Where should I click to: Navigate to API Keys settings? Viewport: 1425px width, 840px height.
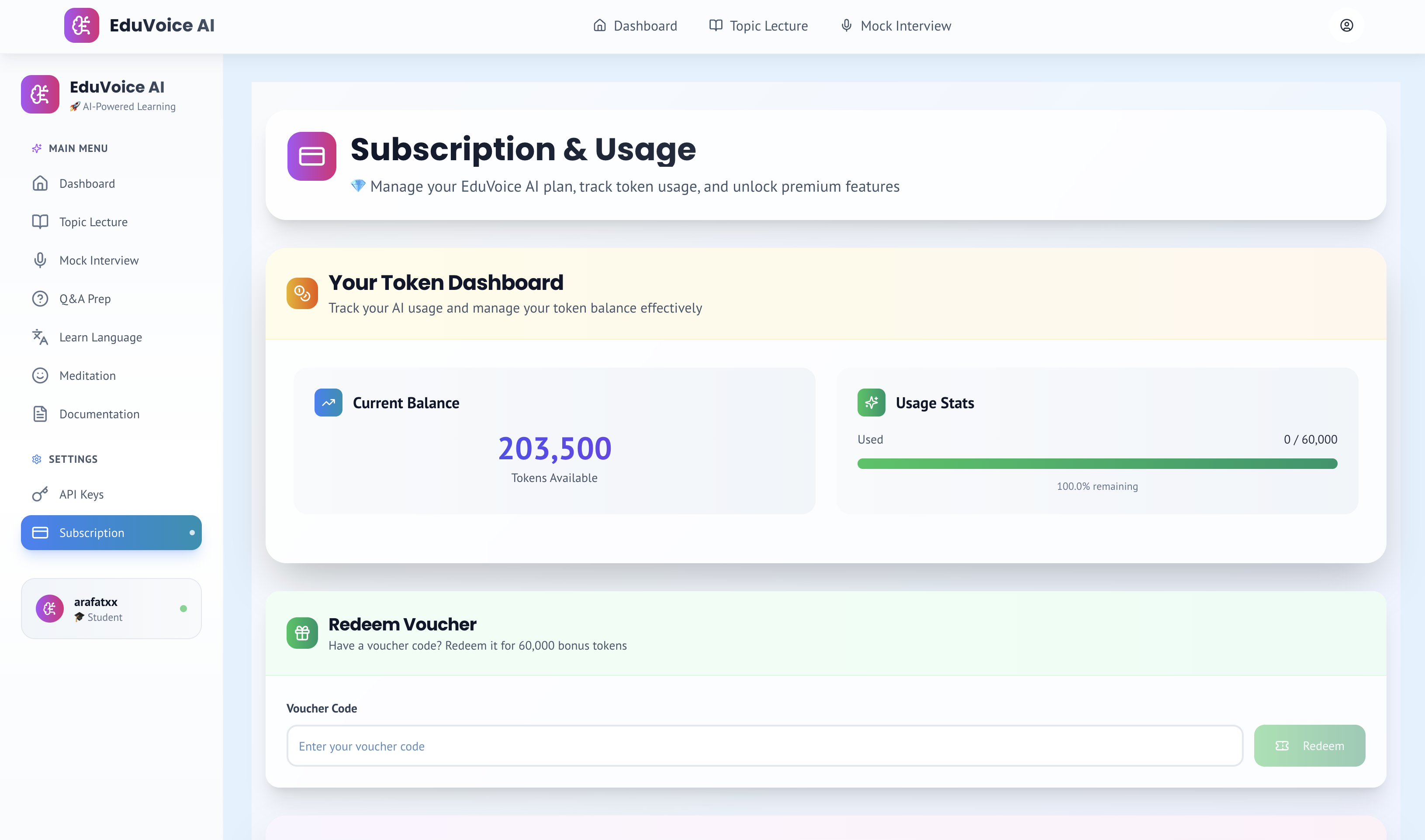[x=81, y=495]
